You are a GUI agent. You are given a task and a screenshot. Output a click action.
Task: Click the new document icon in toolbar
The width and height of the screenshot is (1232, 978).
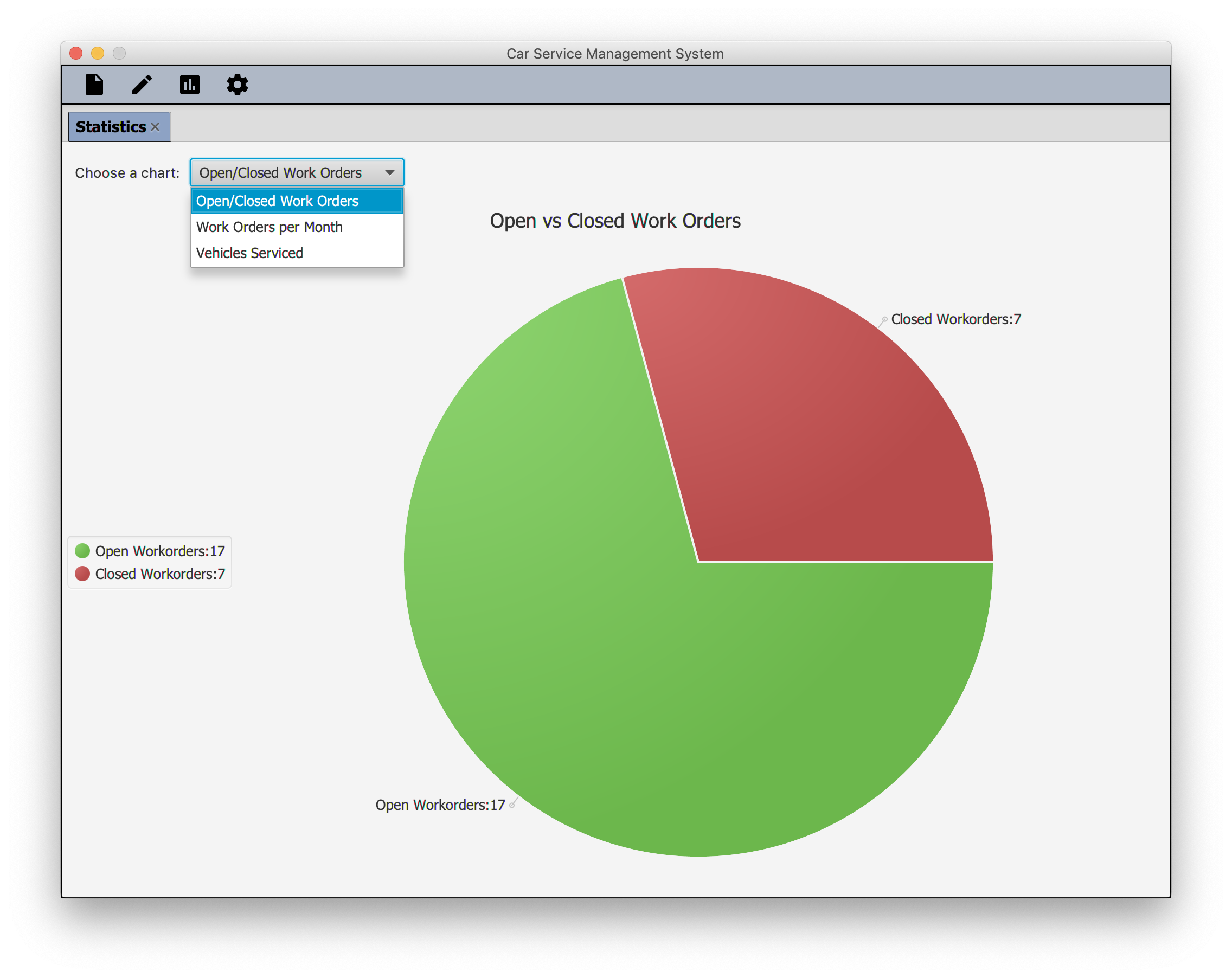(x=94, y=85)
